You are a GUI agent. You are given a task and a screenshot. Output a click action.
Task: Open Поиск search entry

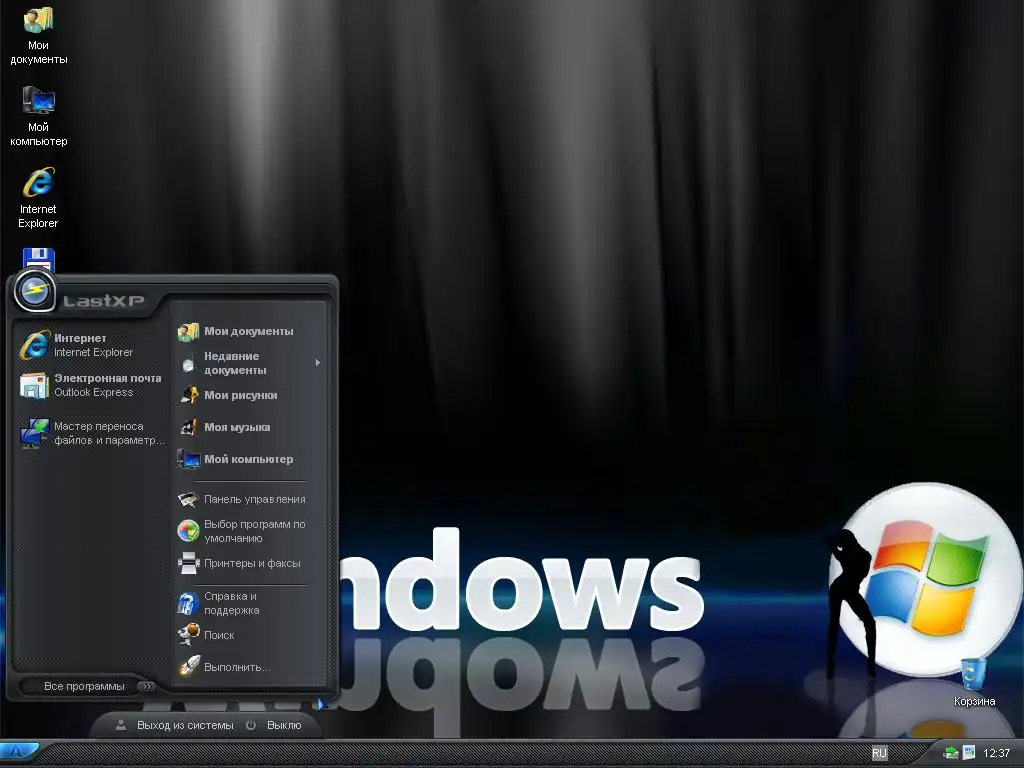click(x=206, y=635)
